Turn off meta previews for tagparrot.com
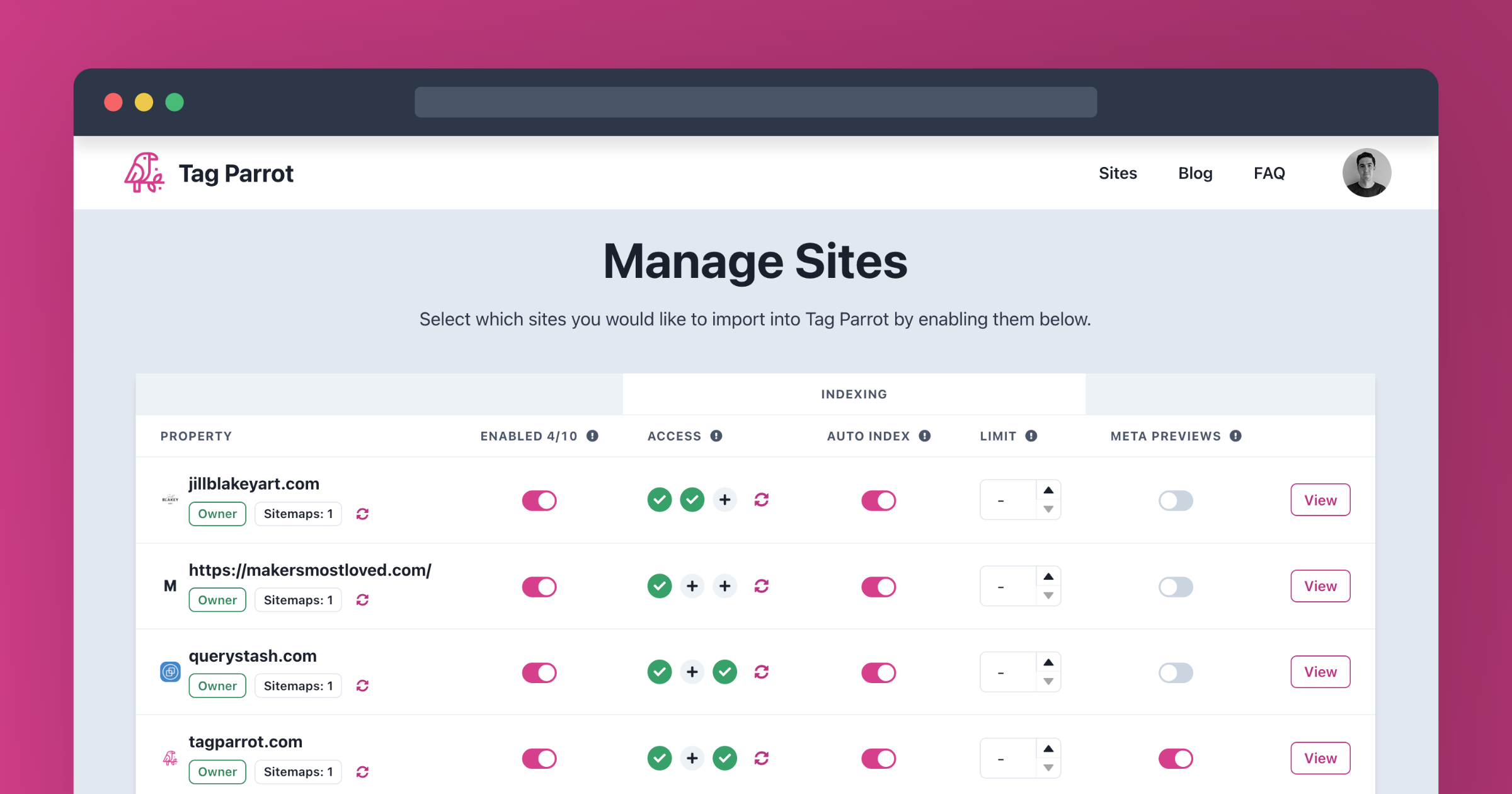Screen dimensions: 1512x794 [x=1176, y=759]
